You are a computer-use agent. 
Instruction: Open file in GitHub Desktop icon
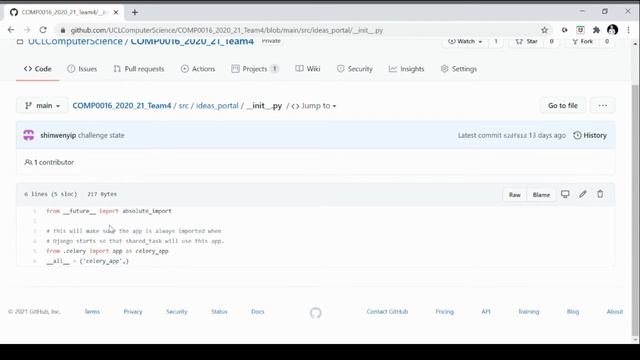click(x=565, y=194)
